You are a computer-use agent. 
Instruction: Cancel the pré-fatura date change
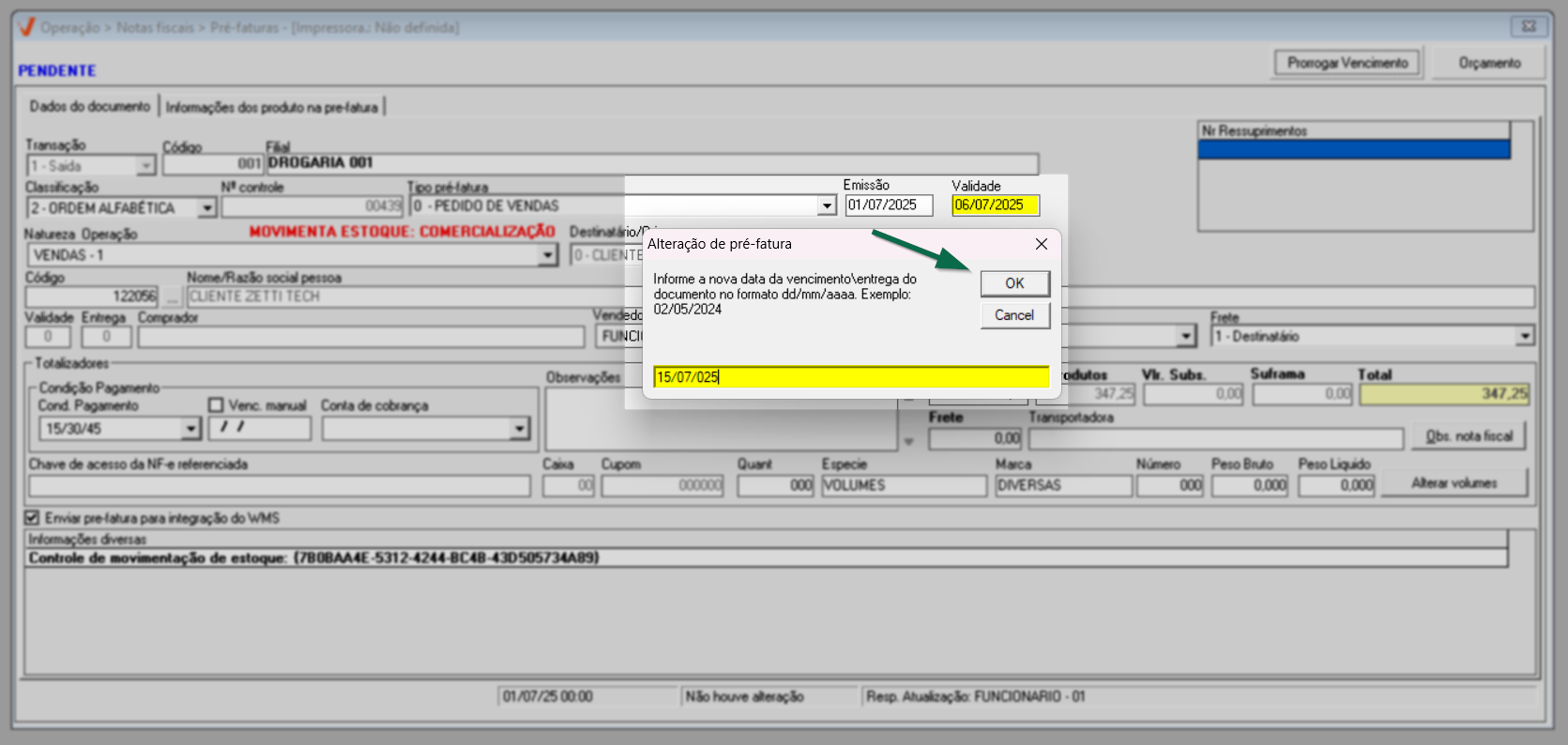coord(1014,315)
